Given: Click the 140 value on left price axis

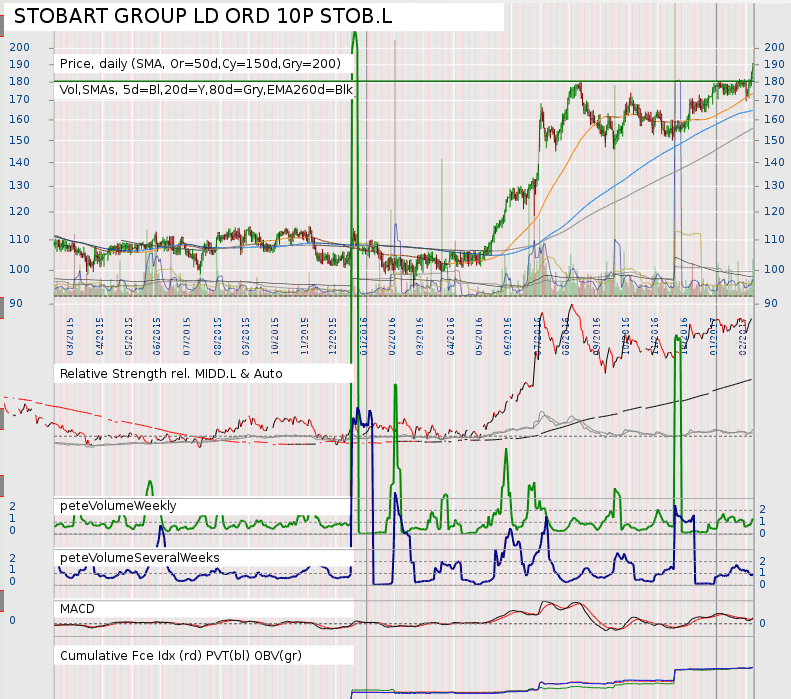Looking at the screenshot, I should 20,162.
